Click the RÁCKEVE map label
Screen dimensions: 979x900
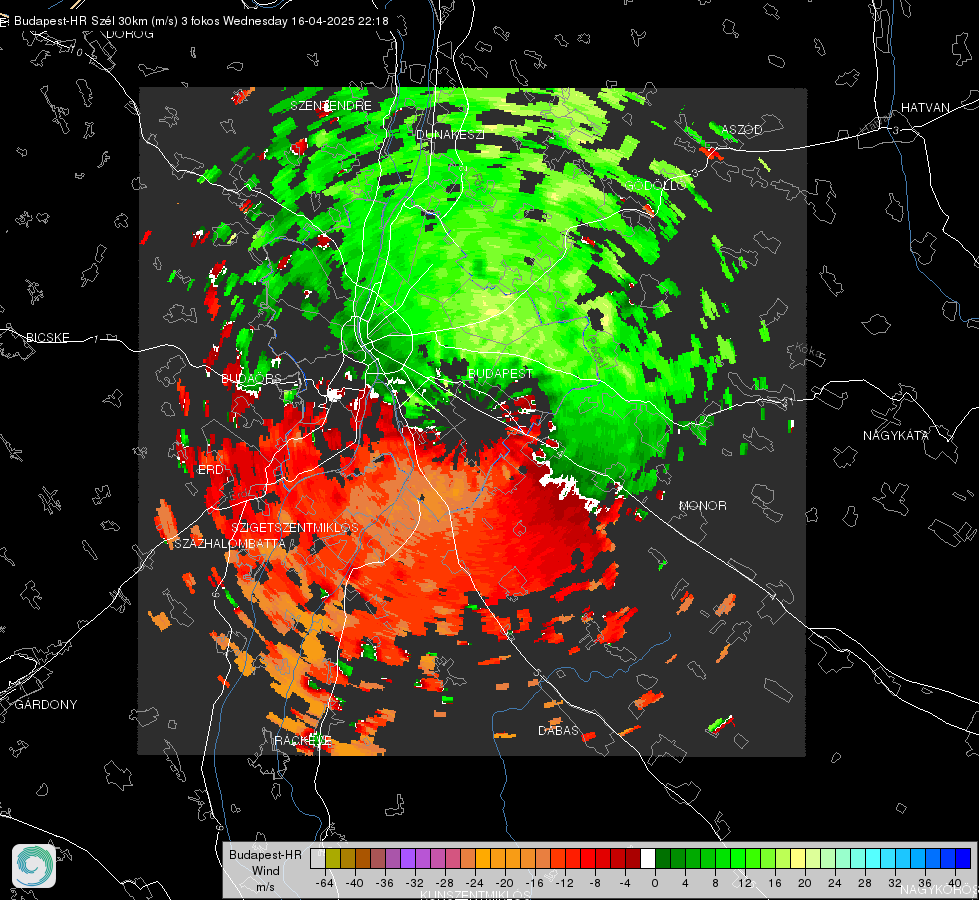click(303, 741)
